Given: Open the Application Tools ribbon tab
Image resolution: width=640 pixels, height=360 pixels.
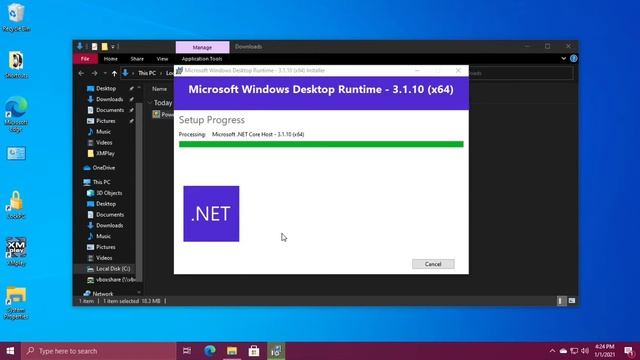Looking at the screenshot, I should 202,59.
